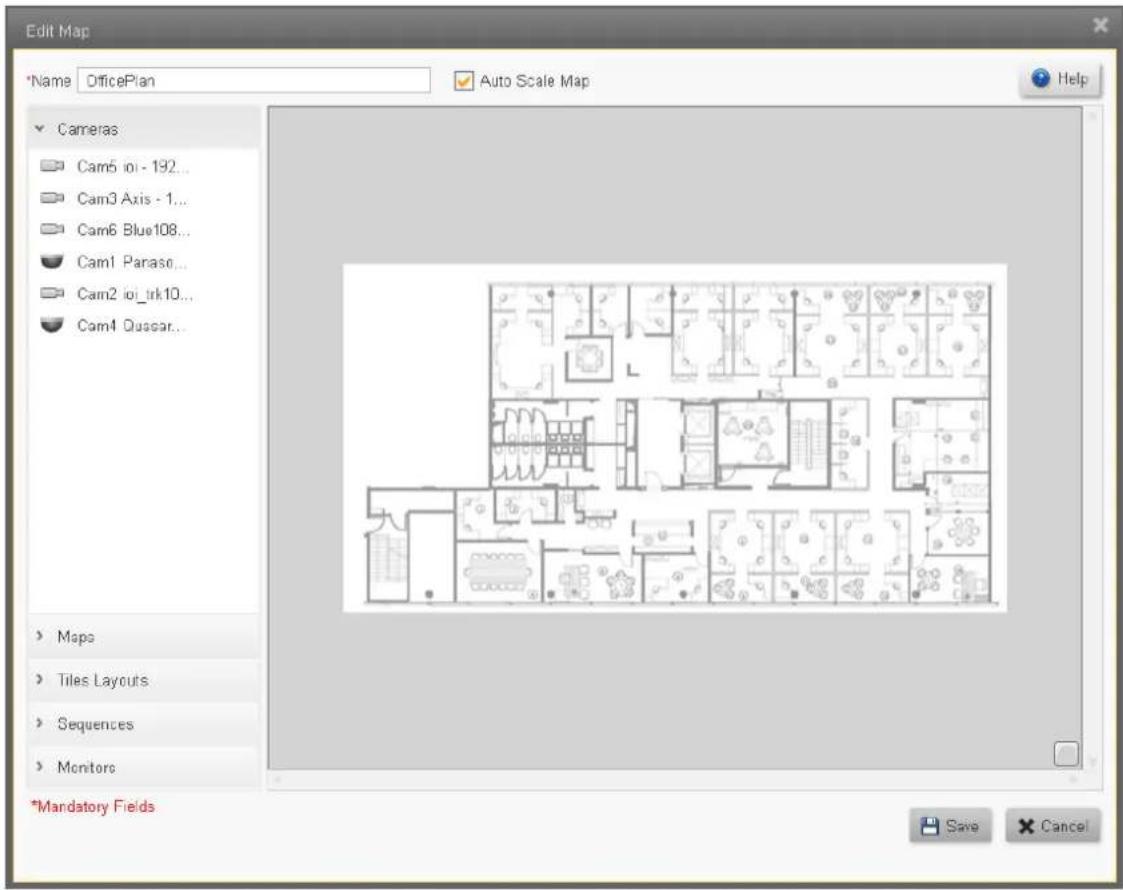
Task: Click the horizontal scrollbar below map canvas
Action: (x=675, y=779)
